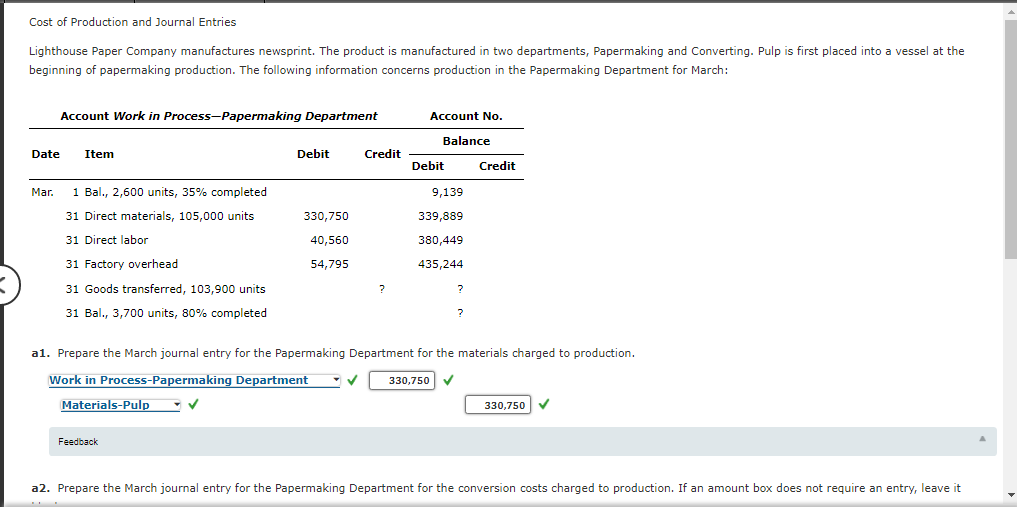
Task: Select 'Goods transferred, 103,900 units' row text
Action: coord(175,289)
